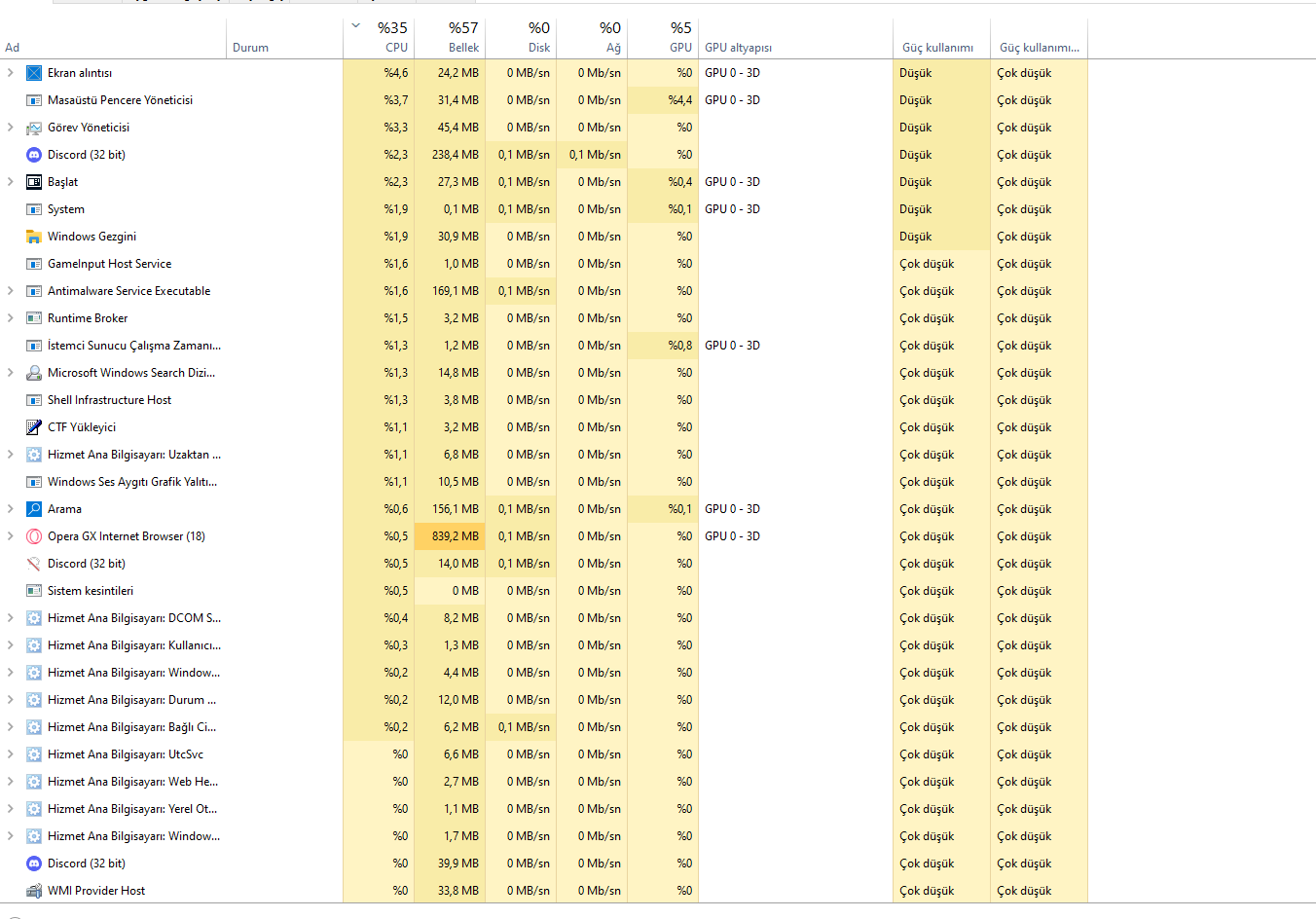Select the İstemci Sunucu Çalışma Zamanı icon
This screenshot has width=1316, height=919.
(34, 346)
